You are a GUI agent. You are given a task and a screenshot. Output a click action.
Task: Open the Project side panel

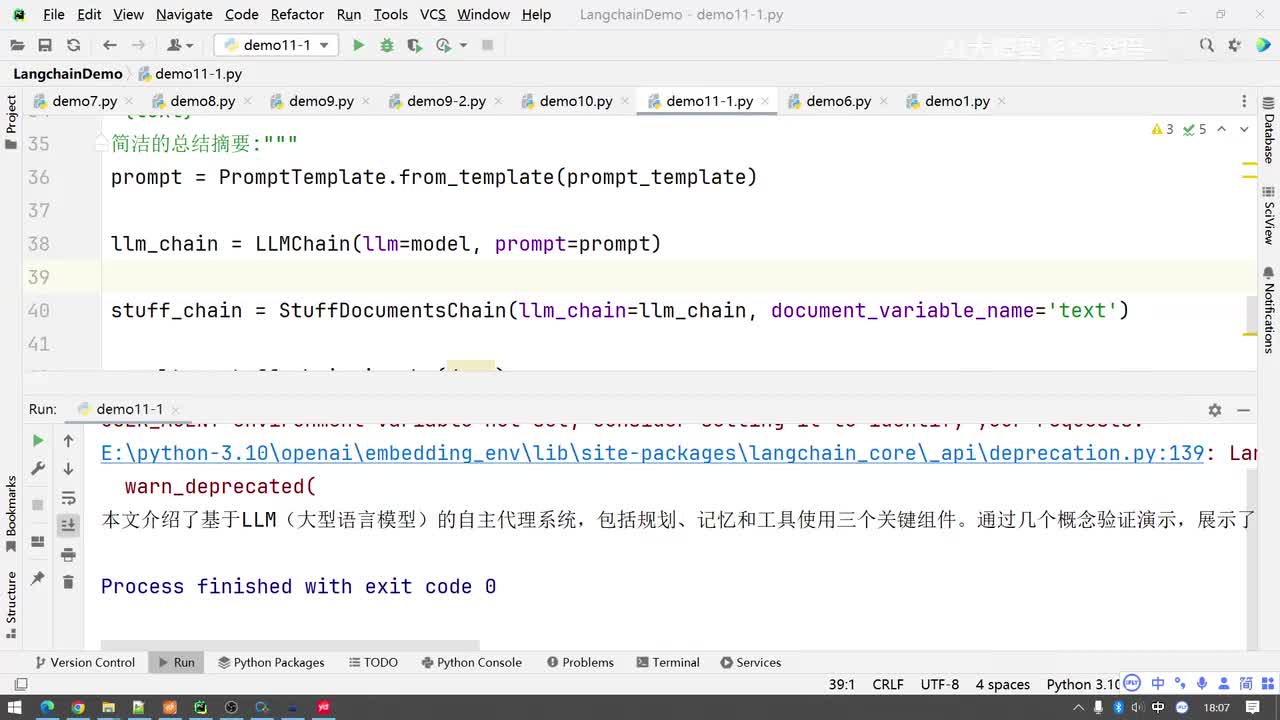pos(11,122)
